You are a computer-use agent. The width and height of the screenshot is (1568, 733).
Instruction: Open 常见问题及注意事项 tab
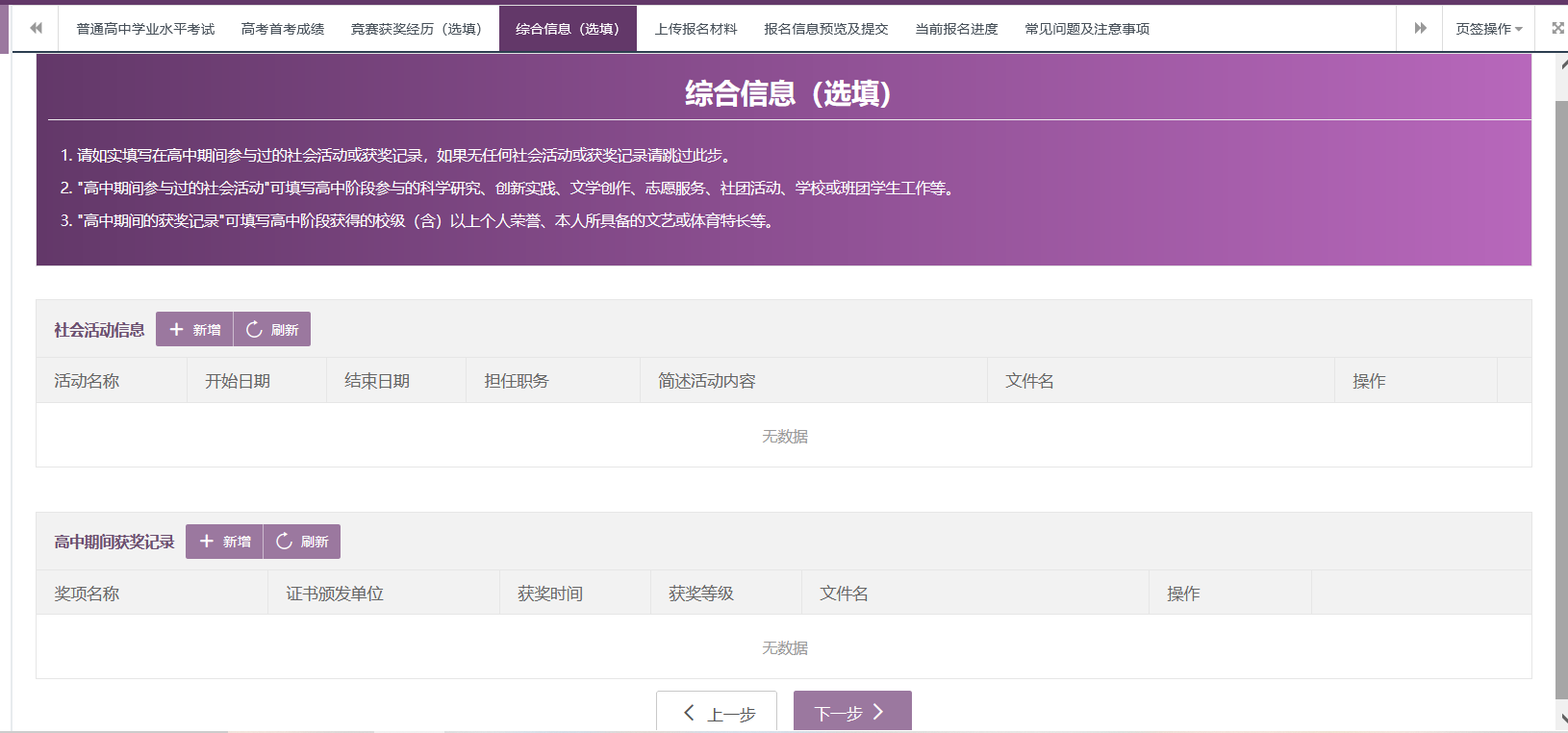tap(1087, 29)
